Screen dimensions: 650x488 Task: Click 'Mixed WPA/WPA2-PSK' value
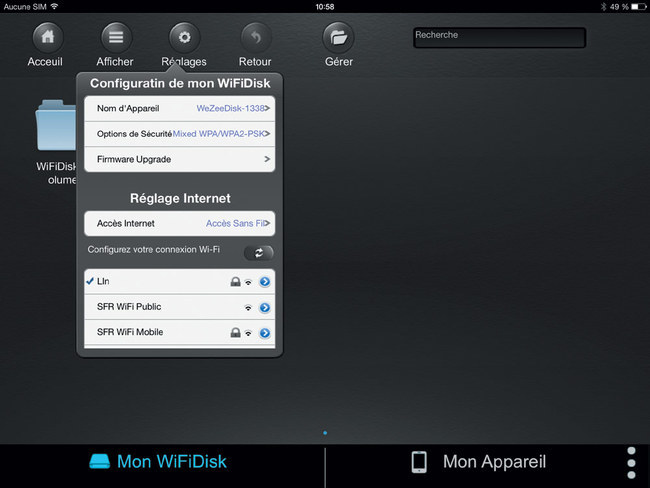[x=218, y=134]
